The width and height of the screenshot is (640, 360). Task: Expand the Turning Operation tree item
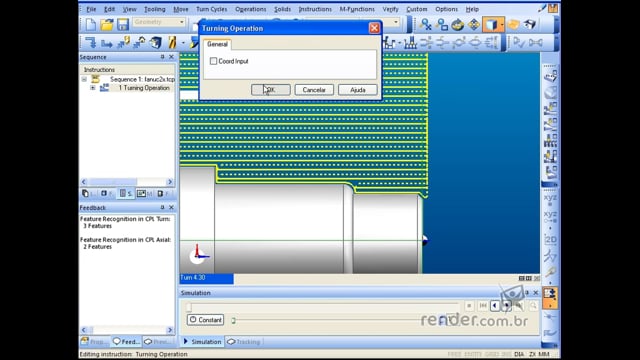pos(93,88)
